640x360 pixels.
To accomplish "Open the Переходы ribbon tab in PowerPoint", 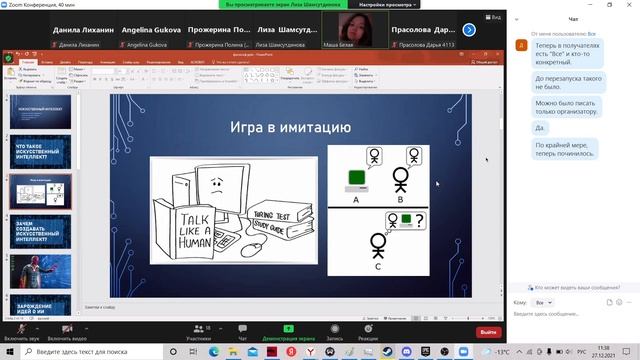I will (x=85, y=62).
